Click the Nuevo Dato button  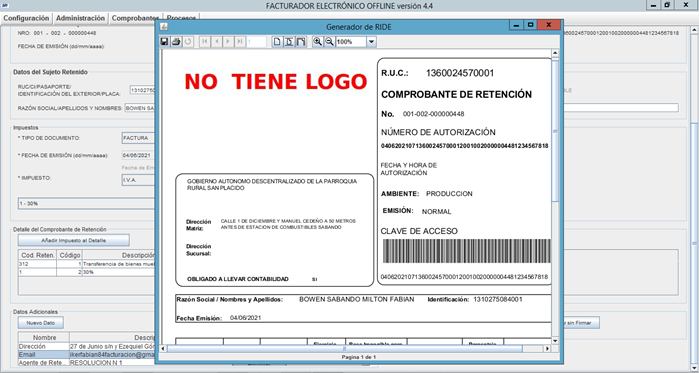click(x=41, y=323)
